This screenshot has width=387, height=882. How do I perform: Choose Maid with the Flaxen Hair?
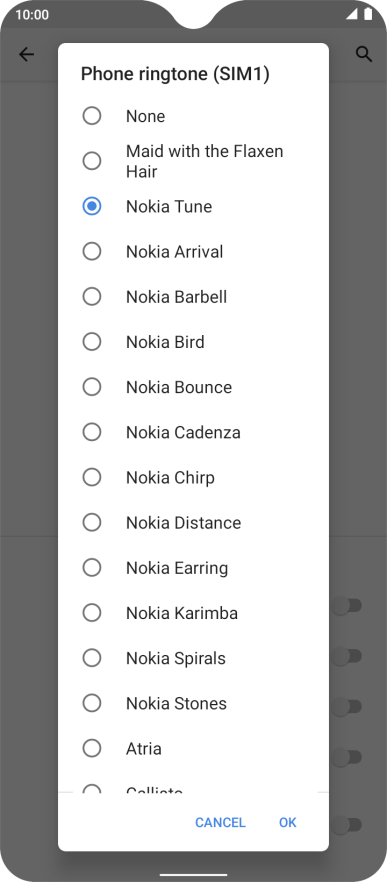tap(194, 161)
